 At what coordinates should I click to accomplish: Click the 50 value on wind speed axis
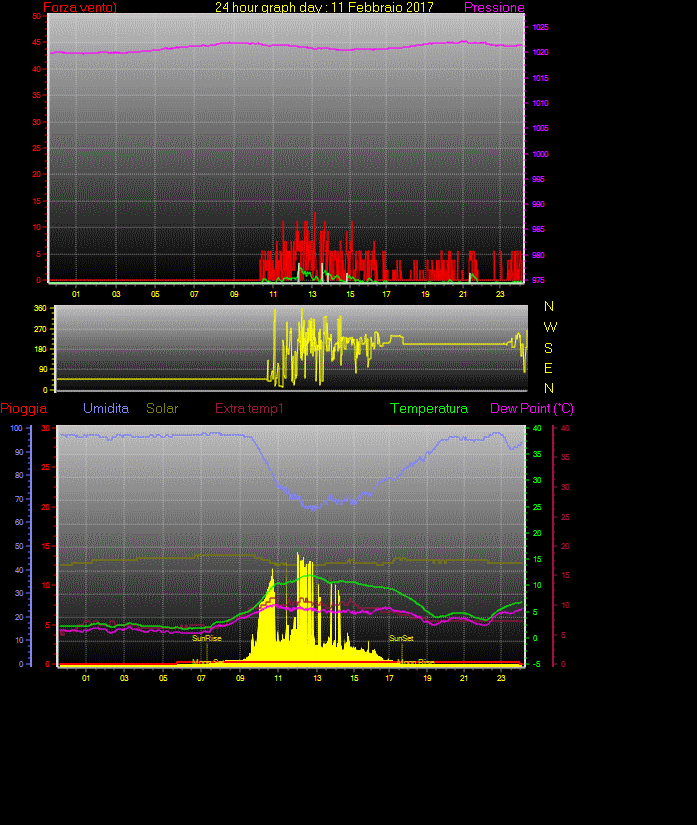tap(36, 17)
